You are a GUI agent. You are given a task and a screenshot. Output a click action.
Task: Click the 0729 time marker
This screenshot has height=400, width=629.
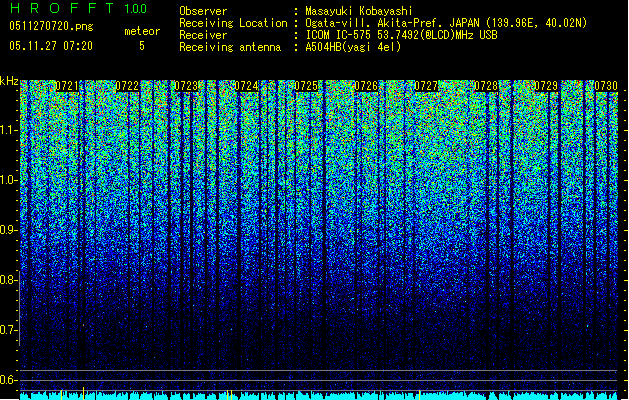546,86
